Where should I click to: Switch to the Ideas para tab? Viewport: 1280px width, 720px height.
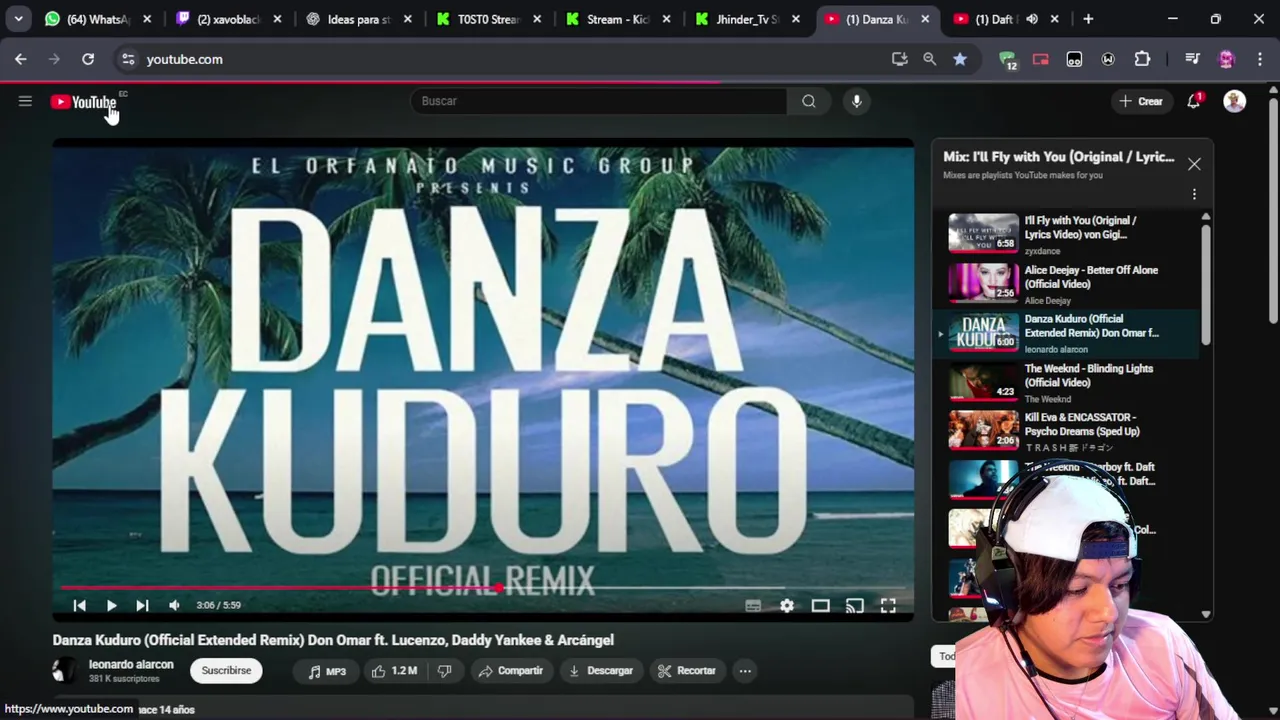(360, 19)
